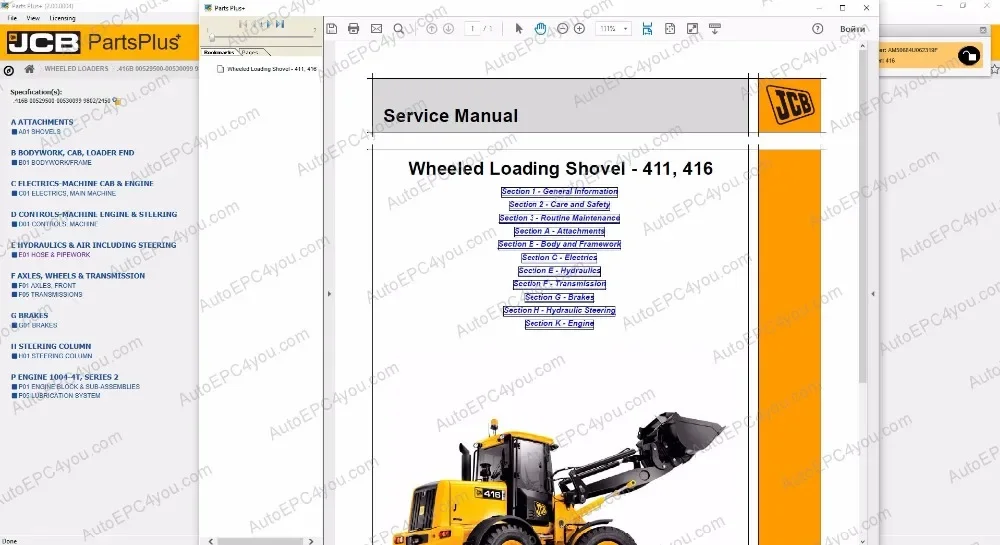Open P02 LUBRICATION SYSTEM section
Image resolution: width=1000 pixels, height=545 pixels.
point(56,395)
